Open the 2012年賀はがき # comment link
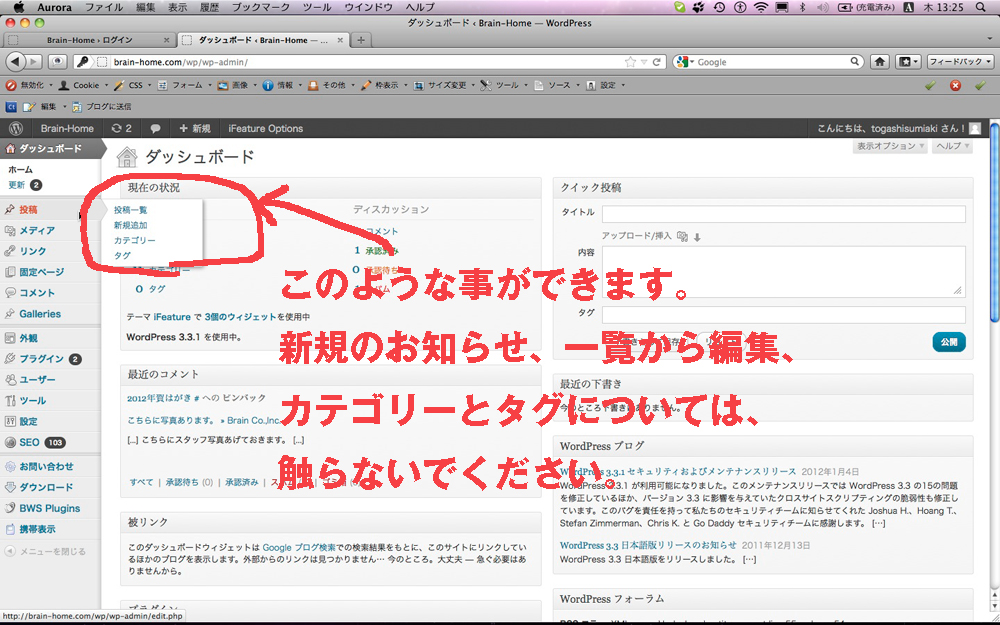This screenshot has height=625, width=1000. [x=163, y=398]
